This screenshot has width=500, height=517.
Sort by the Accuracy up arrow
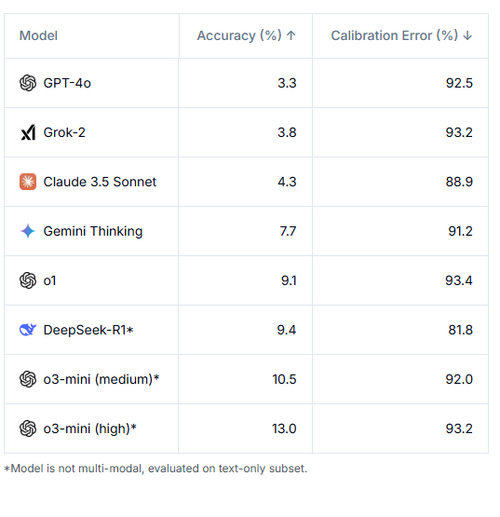coord(291,35)
